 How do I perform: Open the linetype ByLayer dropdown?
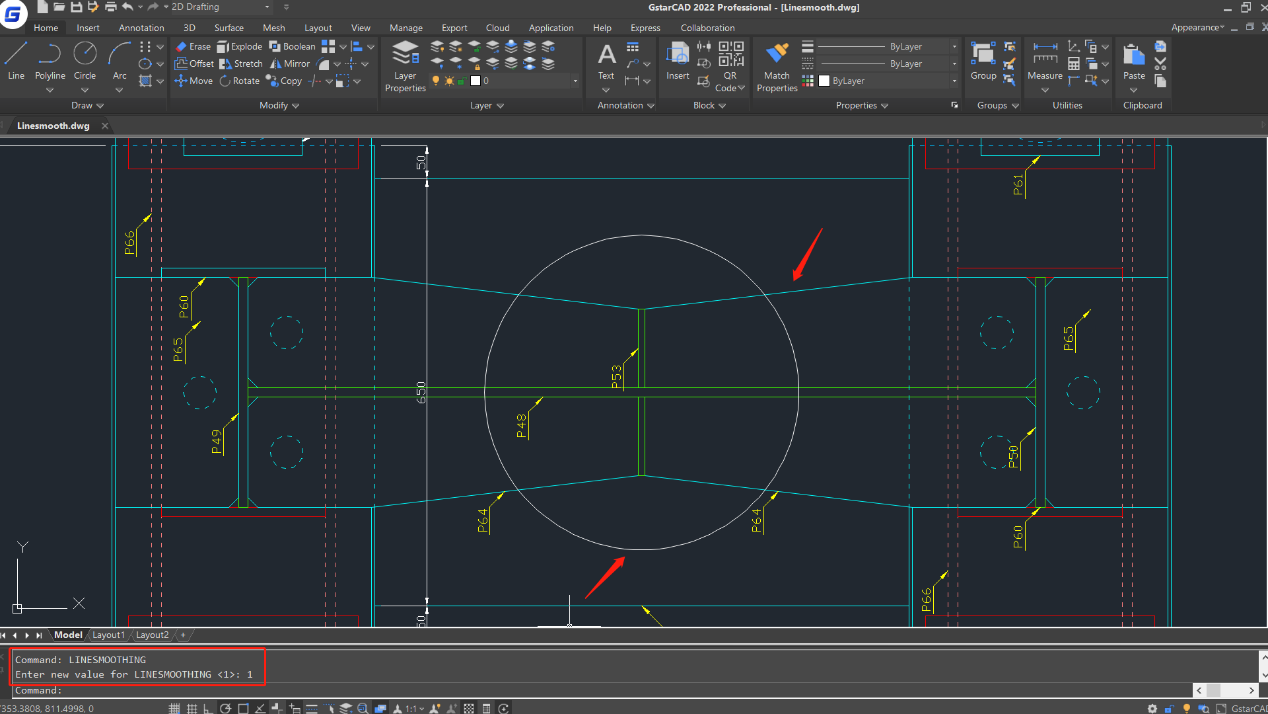[954, 63]
